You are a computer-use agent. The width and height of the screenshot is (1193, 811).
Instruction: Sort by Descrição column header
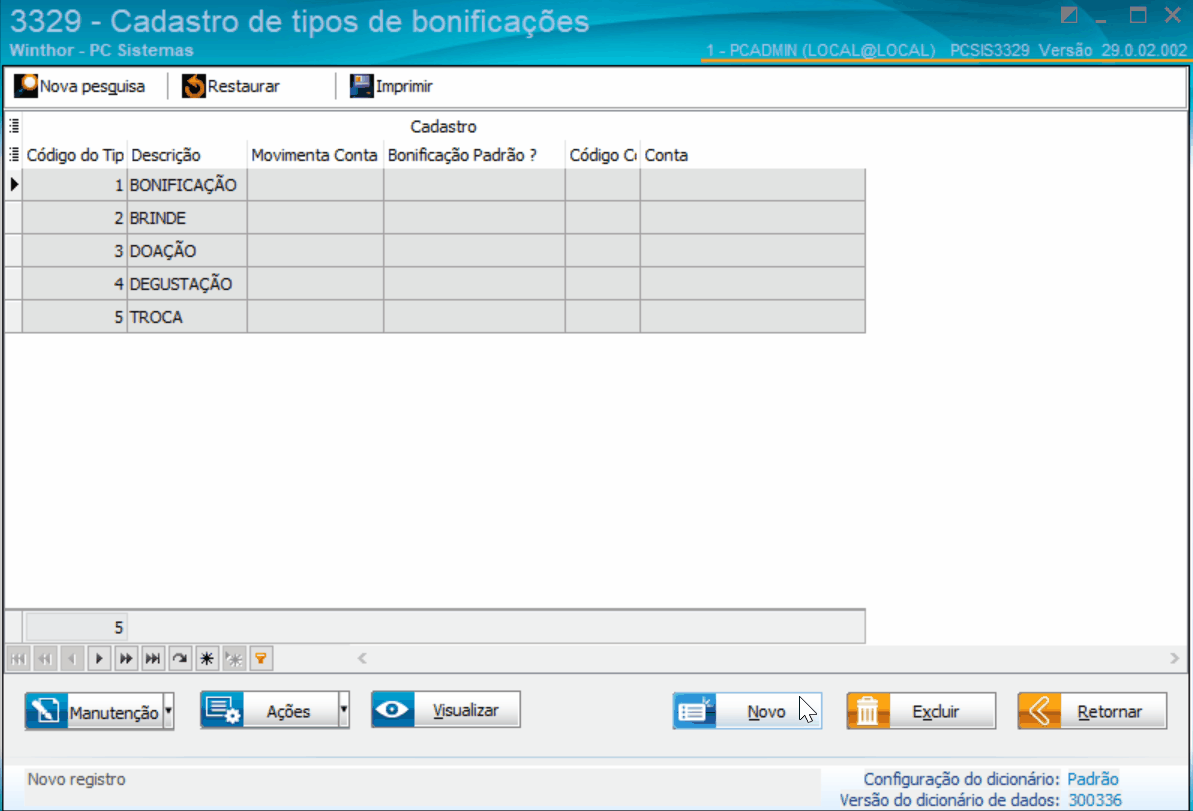pyautogui.click(x=187, y=155)
